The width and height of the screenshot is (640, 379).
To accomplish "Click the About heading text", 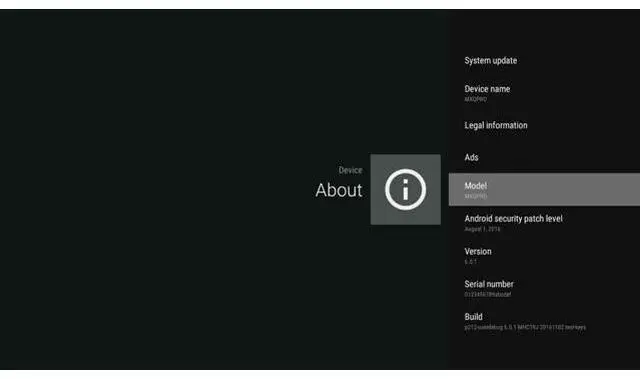I will point(339,190).
